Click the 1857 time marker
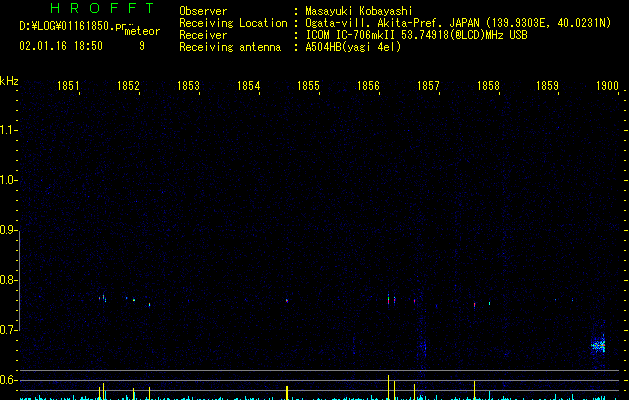629x400 pixels. click(428, 86)
